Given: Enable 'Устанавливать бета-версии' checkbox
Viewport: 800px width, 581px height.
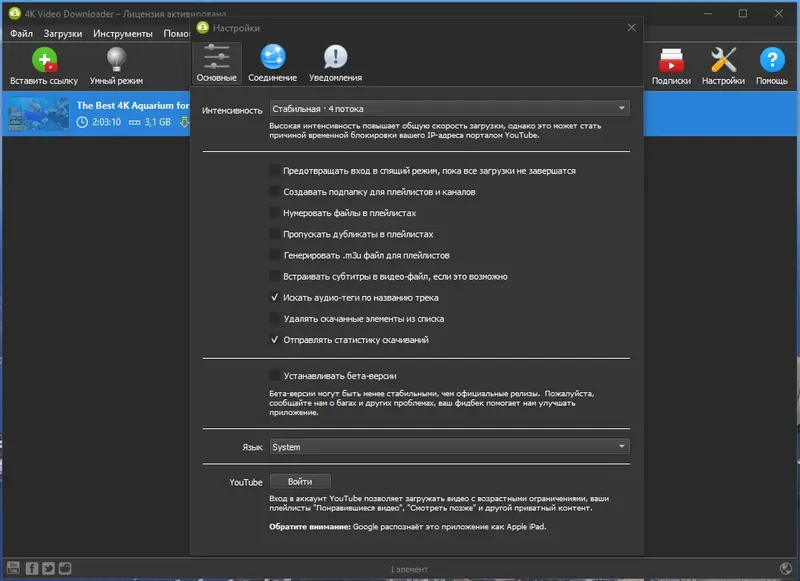Looking at the screenshot, I should (x=274, y=375).
